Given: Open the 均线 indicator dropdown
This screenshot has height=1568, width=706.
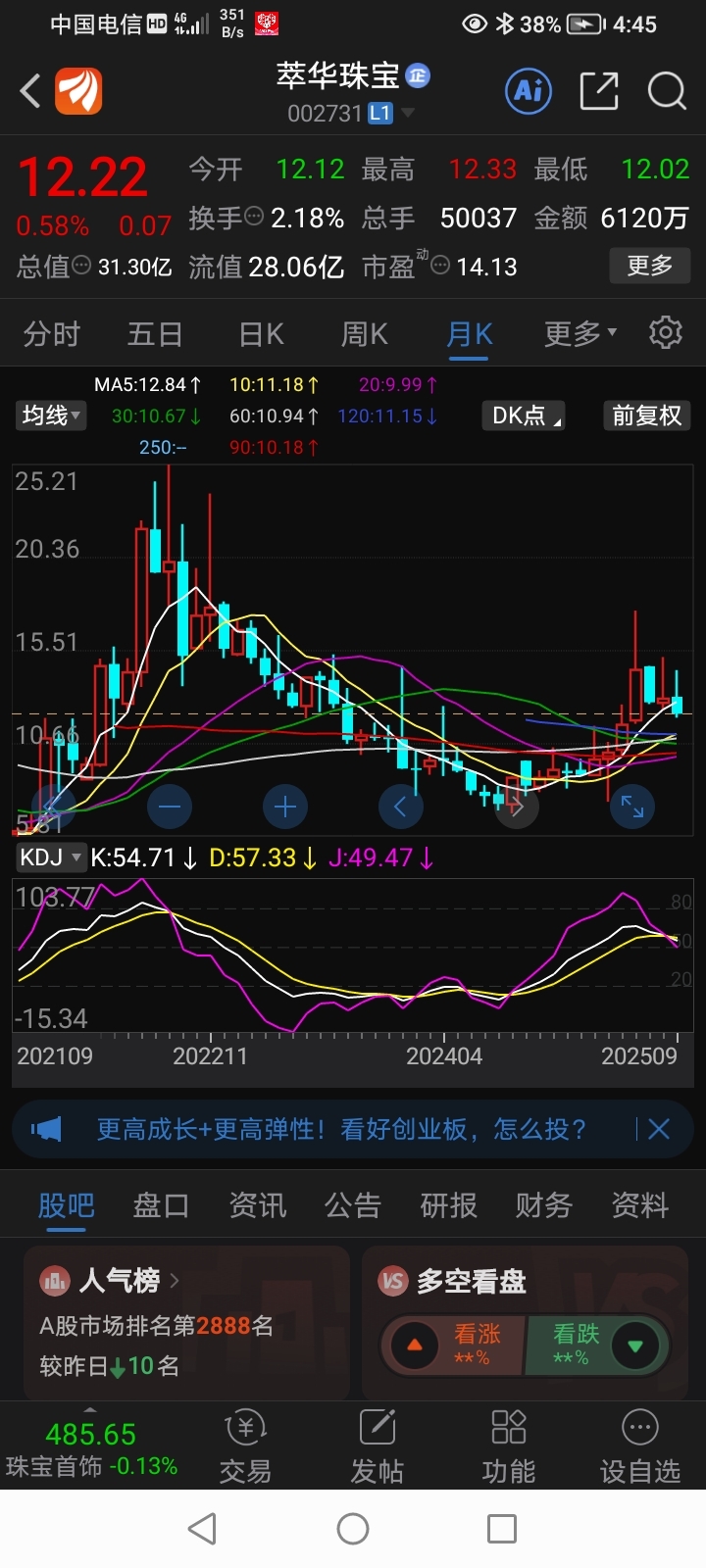Looking at the screenshot, I should click(51, 416).
